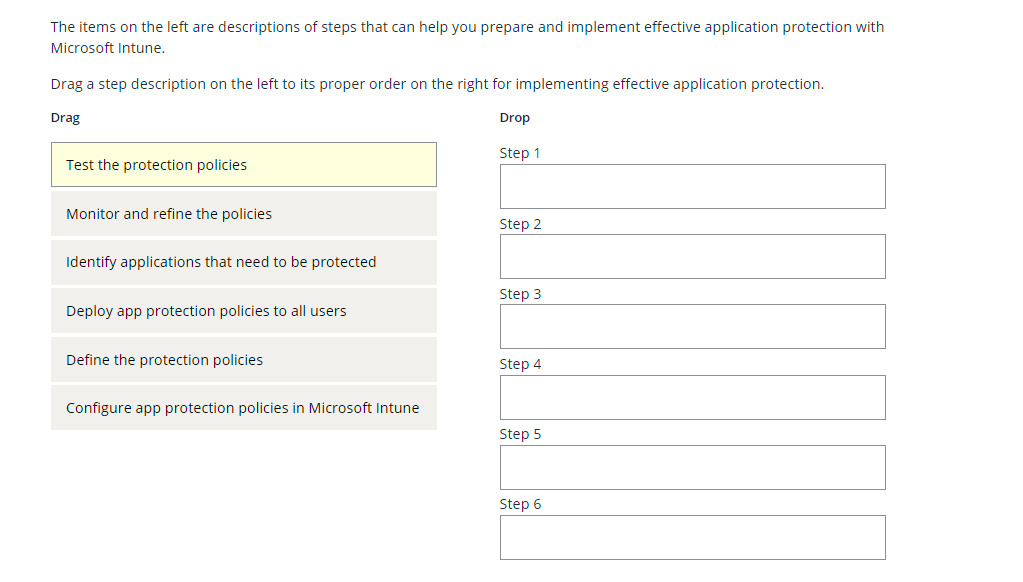Click the Step 6 drop box

692,537
